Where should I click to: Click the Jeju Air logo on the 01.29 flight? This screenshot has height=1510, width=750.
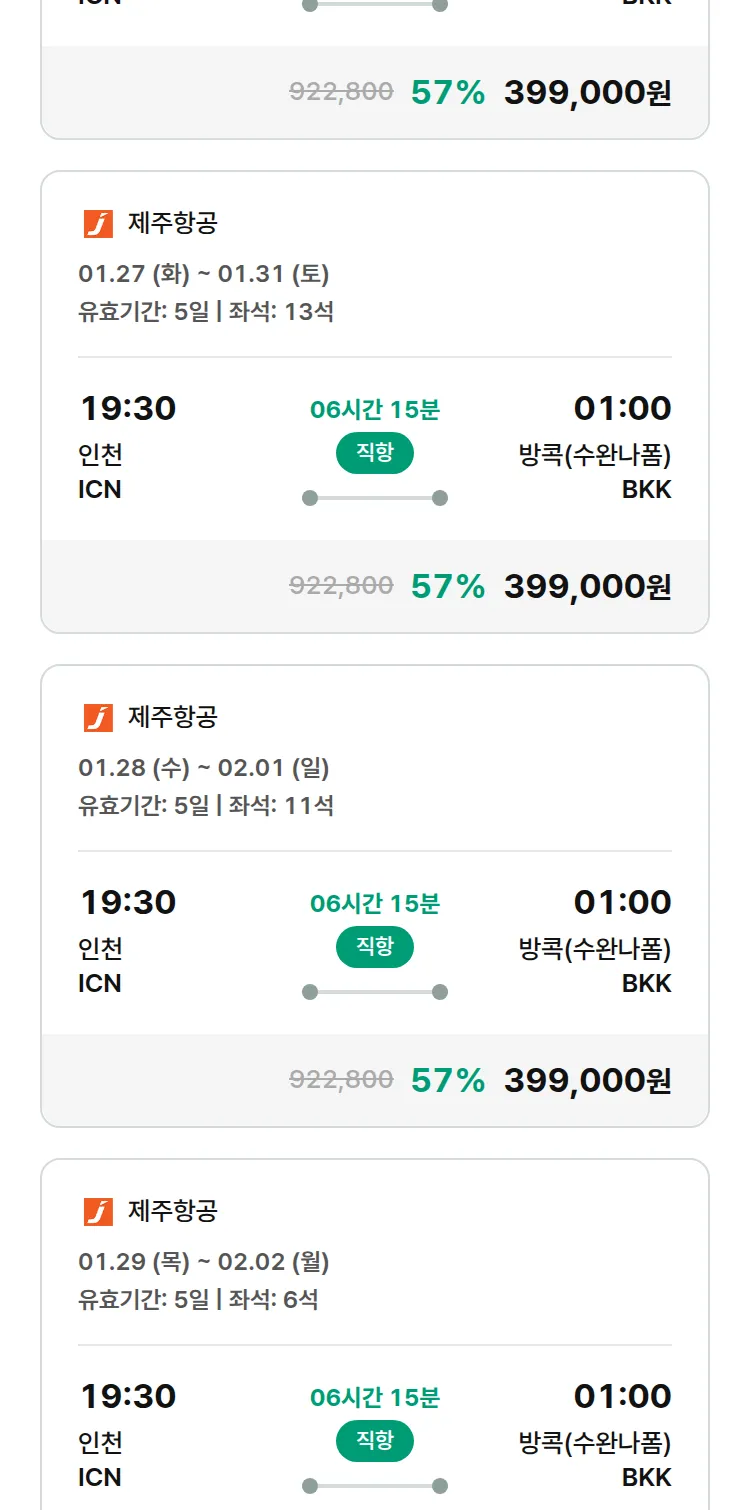tap(98, 1211)
